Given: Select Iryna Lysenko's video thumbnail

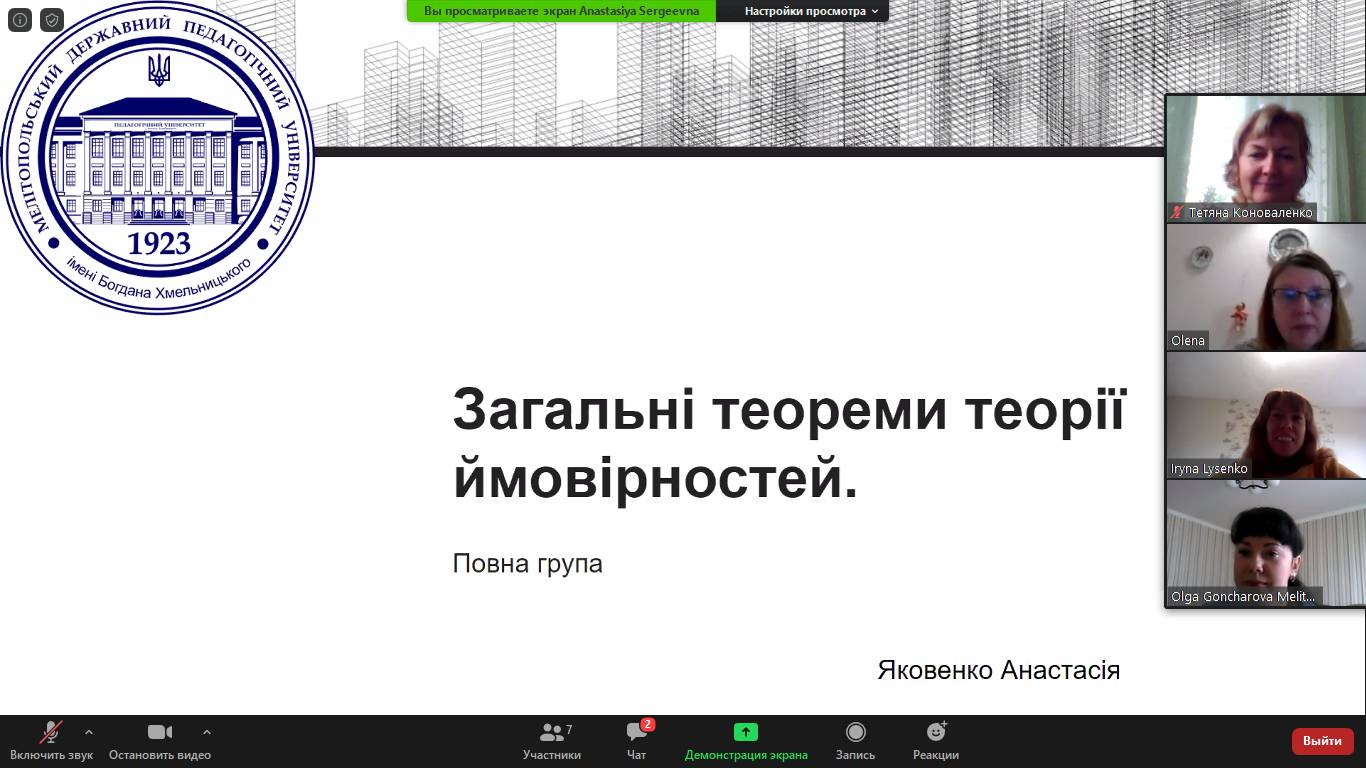Looking at the screenshot, I should [1265, 413].
